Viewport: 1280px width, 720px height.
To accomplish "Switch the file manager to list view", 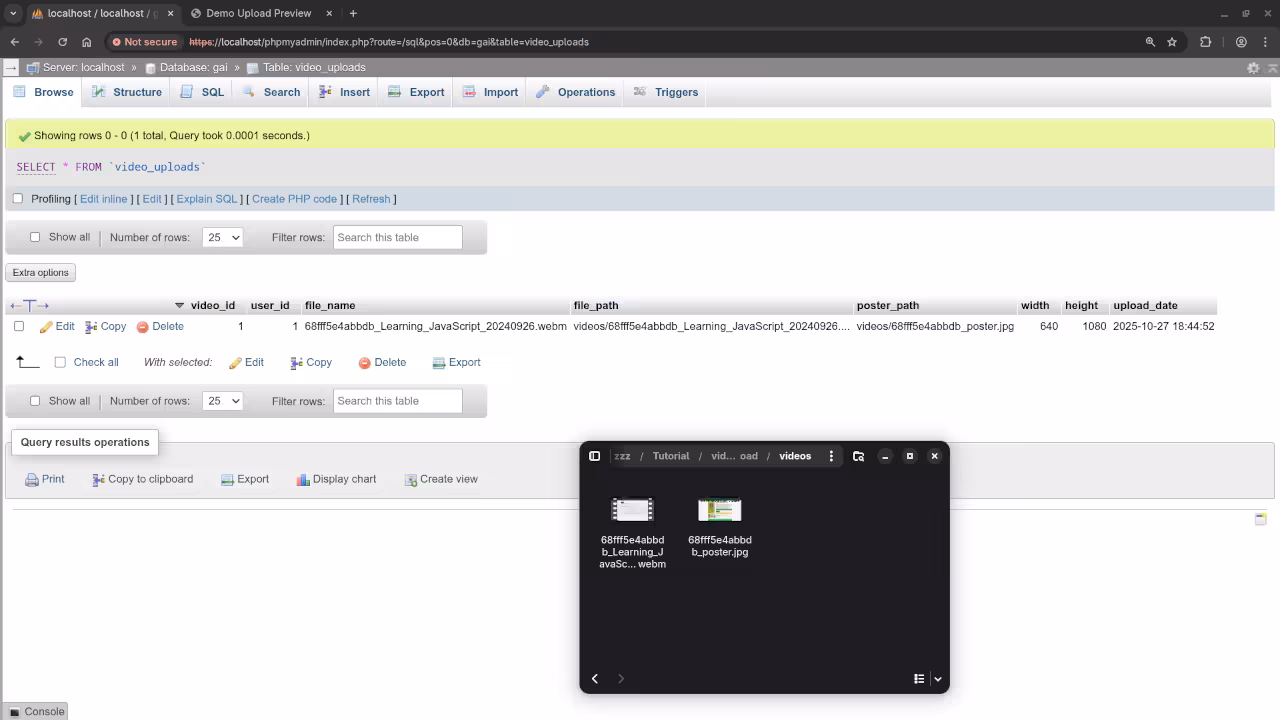I will click(x=918, y=678).
